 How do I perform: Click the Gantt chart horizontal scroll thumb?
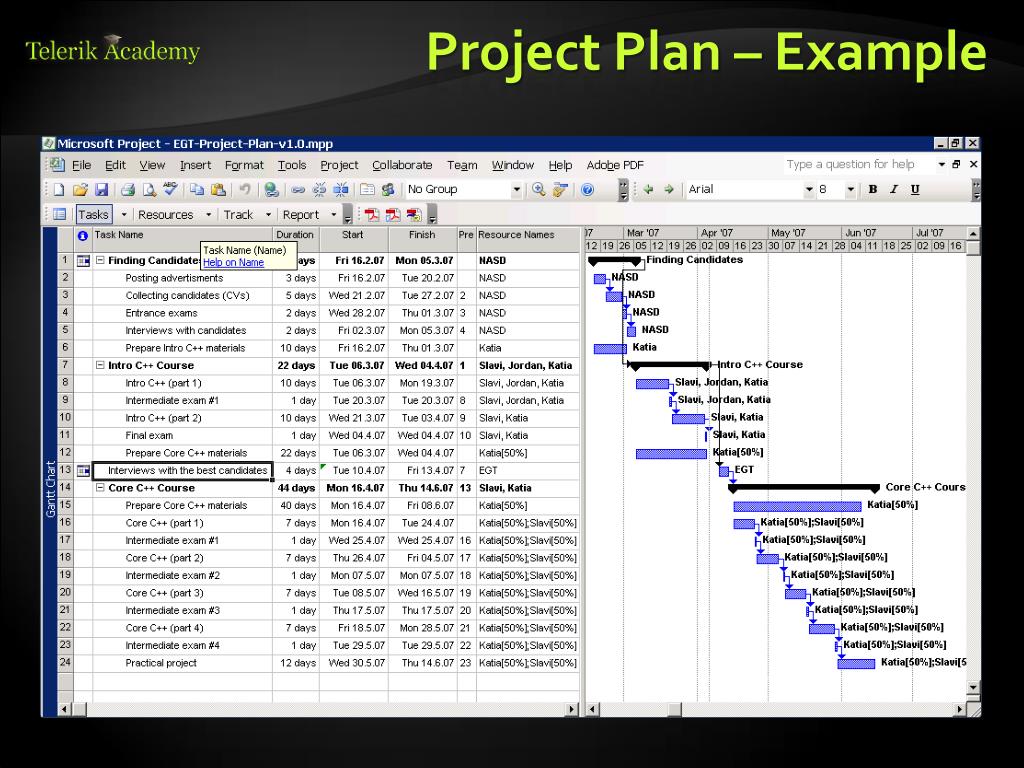[673, 709]
